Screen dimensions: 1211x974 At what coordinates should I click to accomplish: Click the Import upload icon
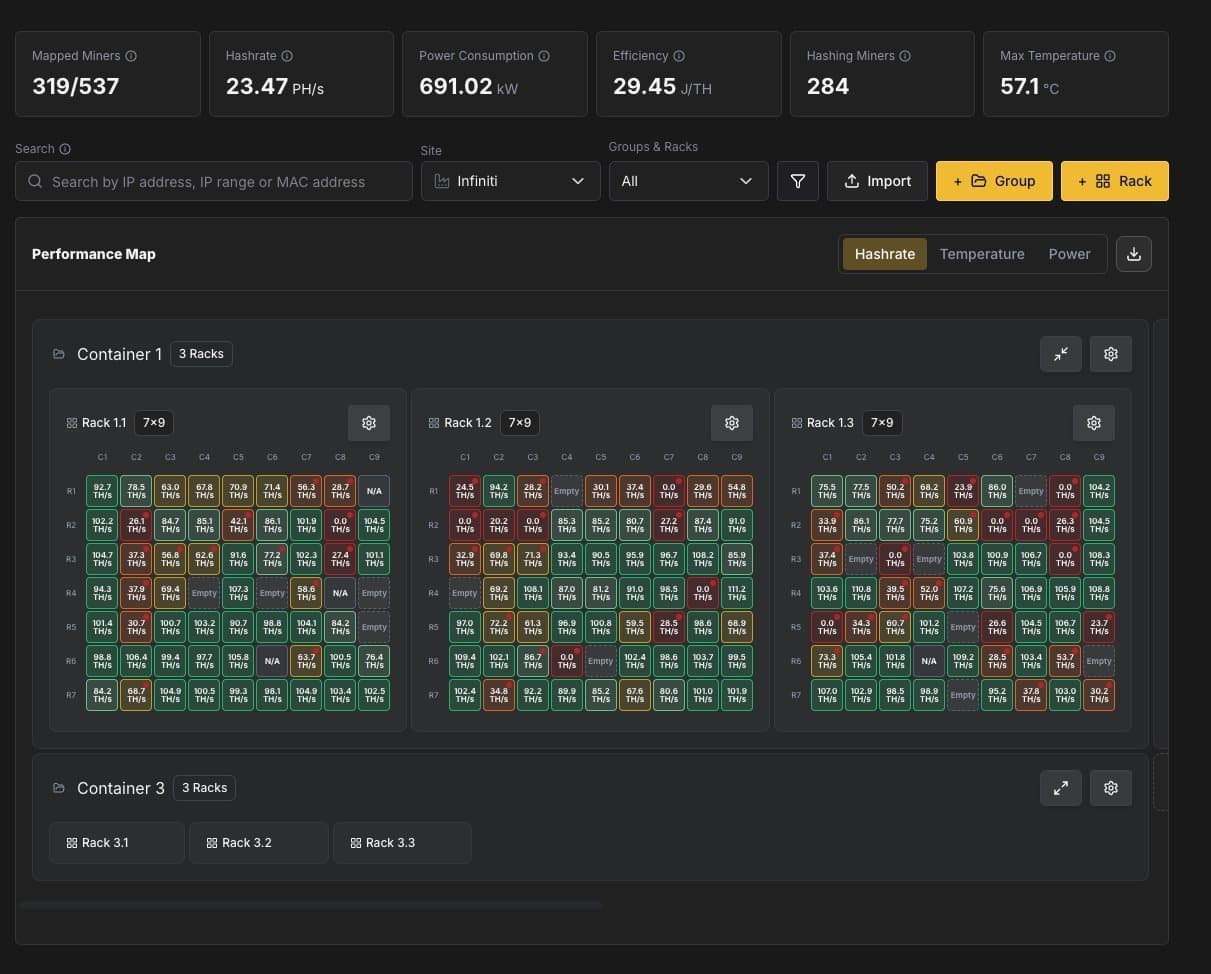point(852,181)
